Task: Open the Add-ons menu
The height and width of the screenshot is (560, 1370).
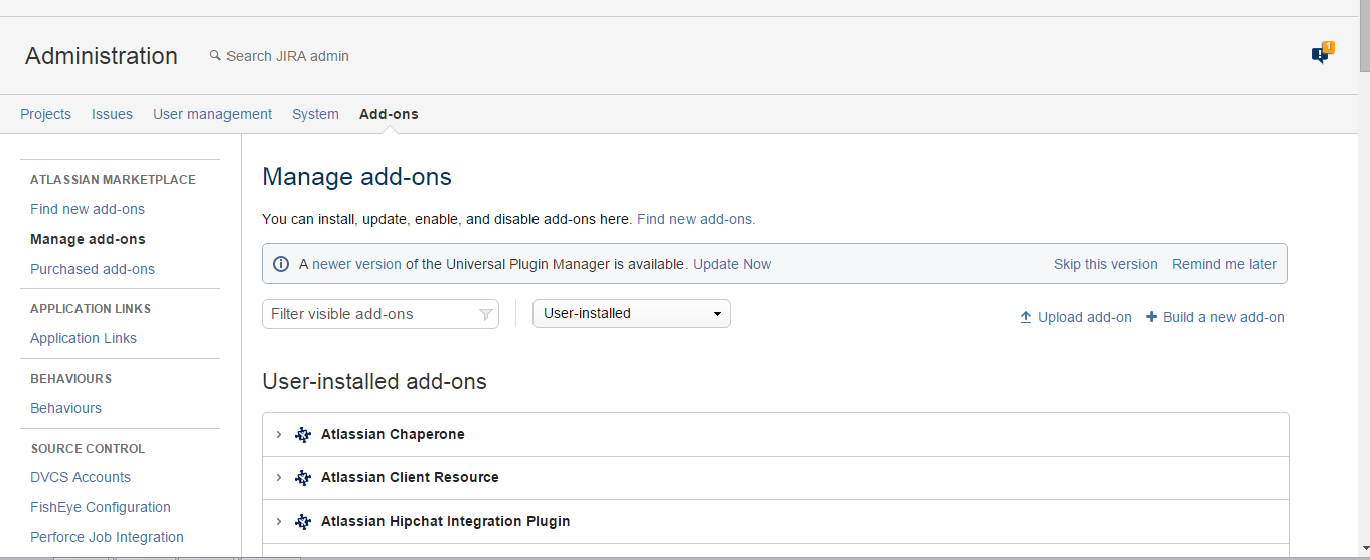Action: pyautogui.click(x=388, y=114)
